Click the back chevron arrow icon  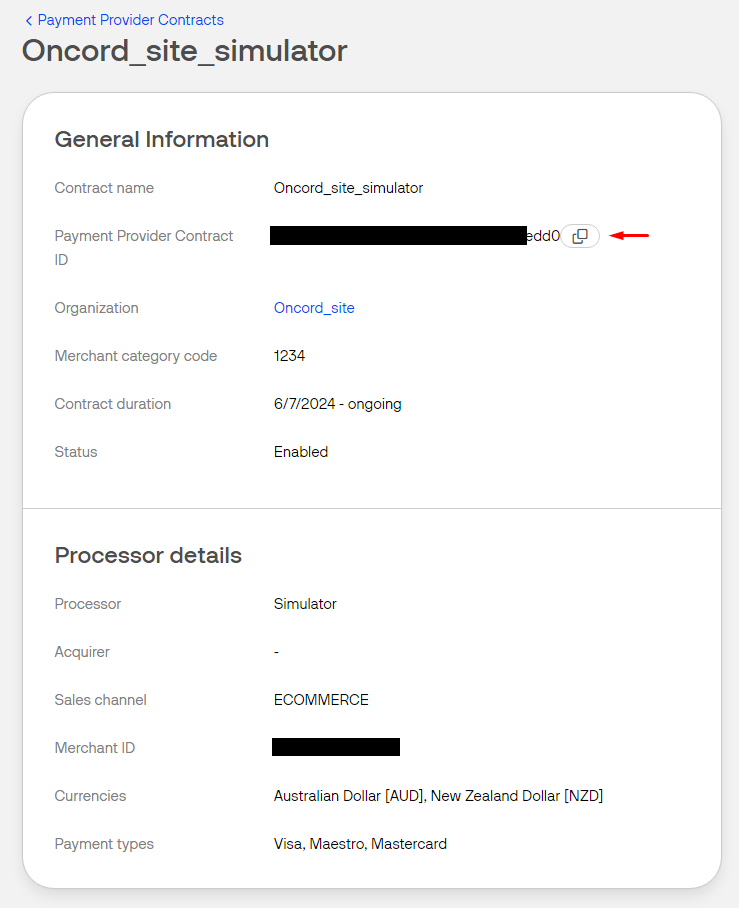(29, 20)
